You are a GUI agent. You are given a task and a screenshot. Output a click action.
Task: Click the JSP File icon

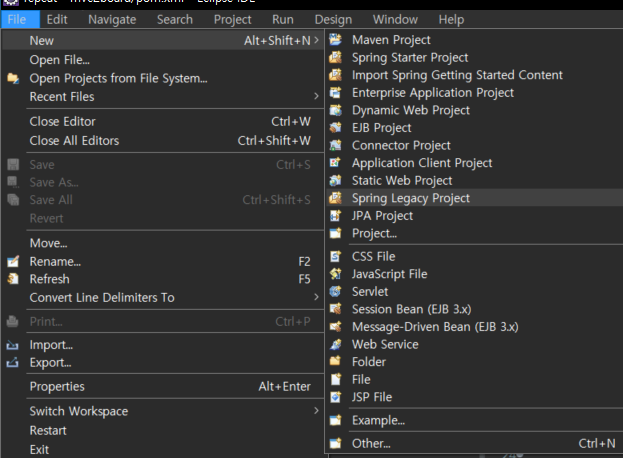click(x=335, y=397)
